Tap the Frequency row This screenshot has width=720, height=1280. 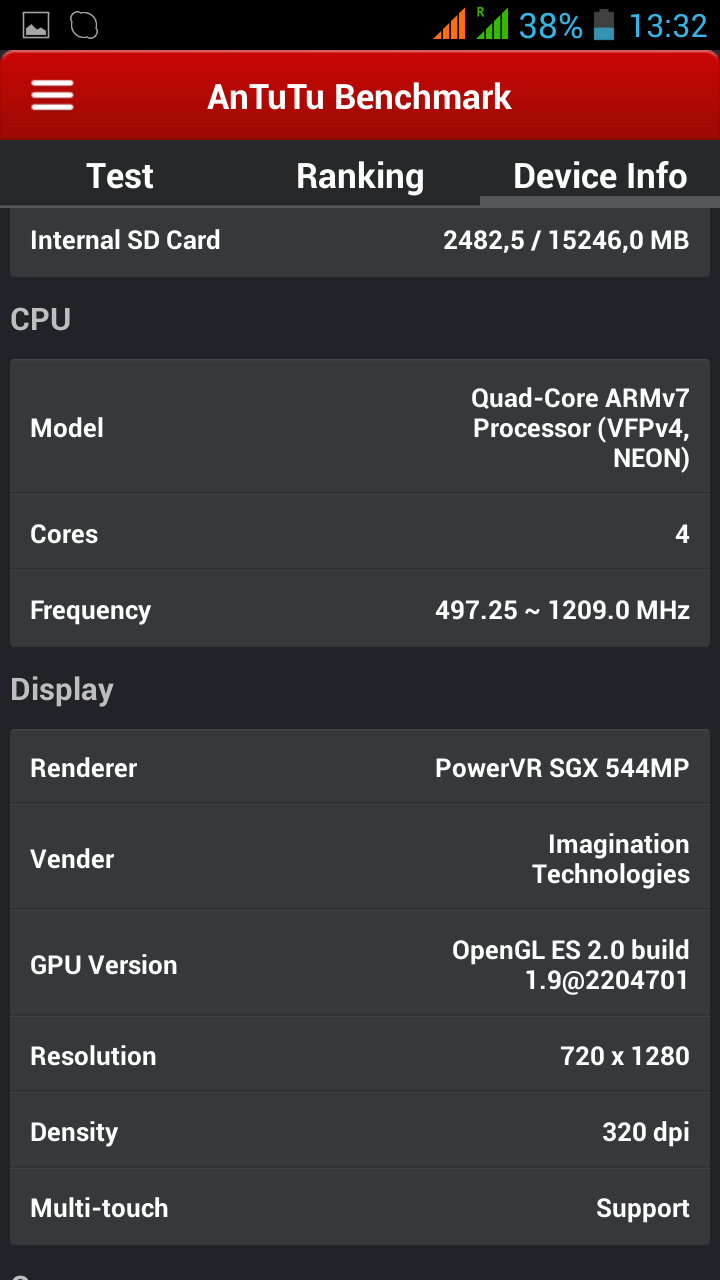360,610
